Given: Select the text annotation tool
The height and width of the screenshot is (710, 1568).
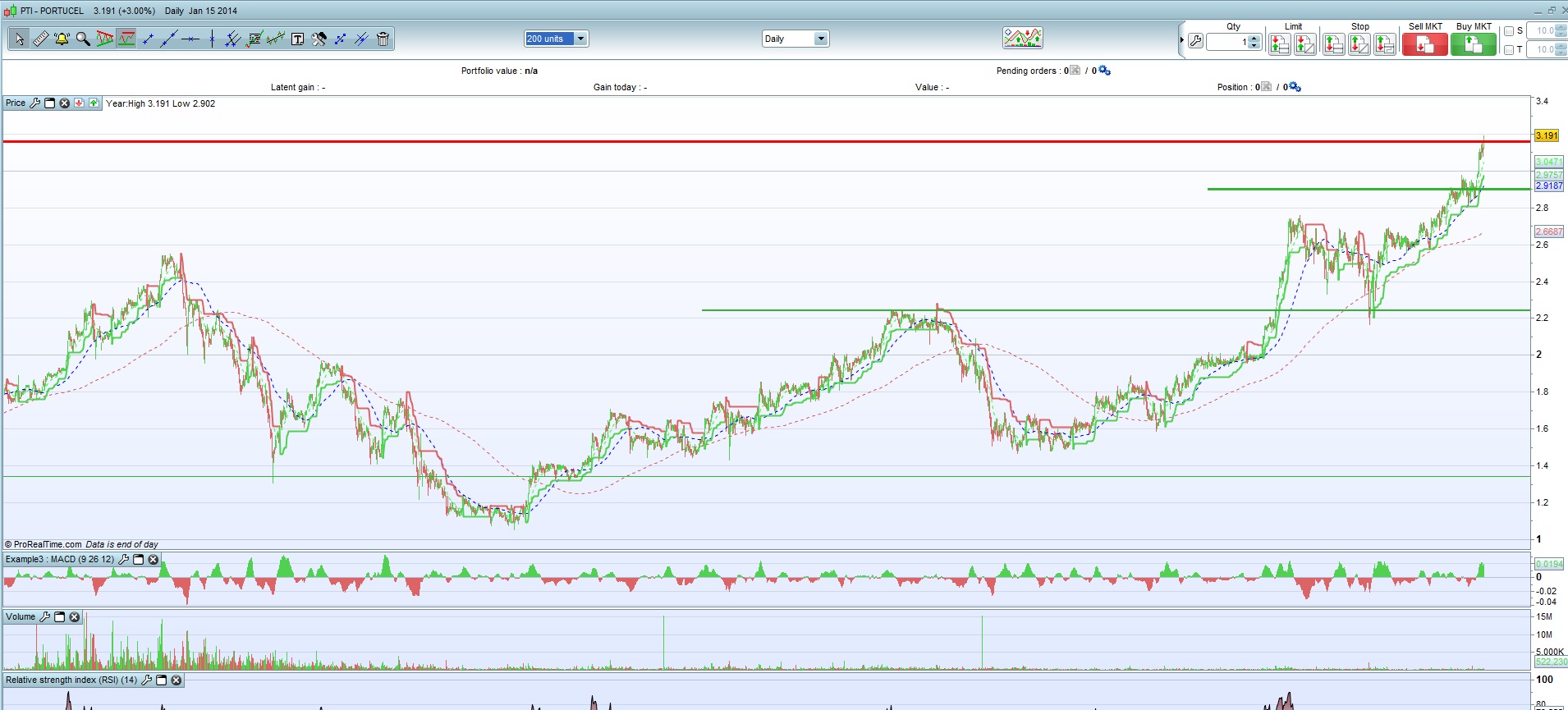Looking at the screenshot, I should click(x=297, y=39).
